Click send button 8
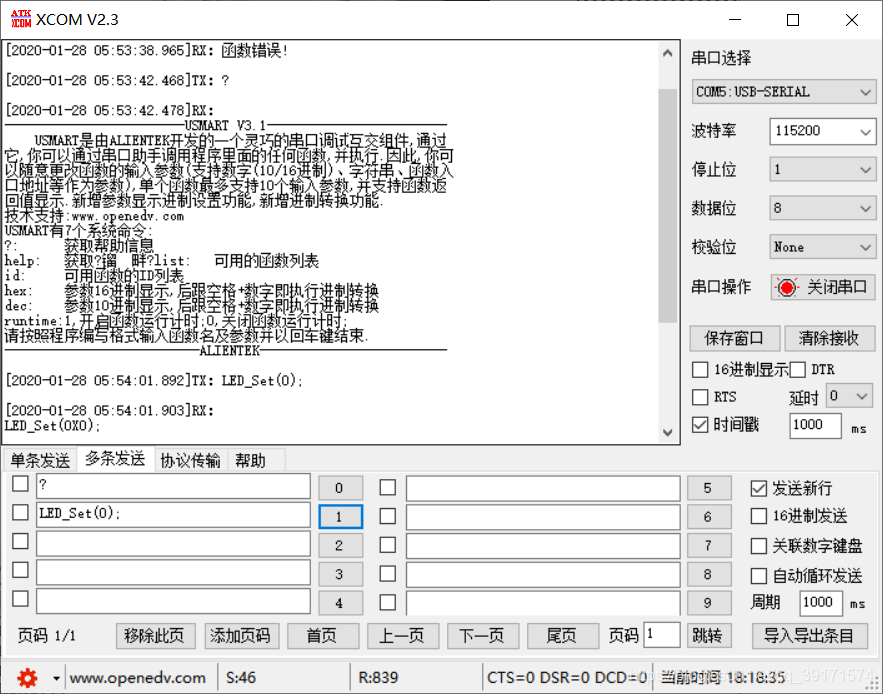 point(709,574)
